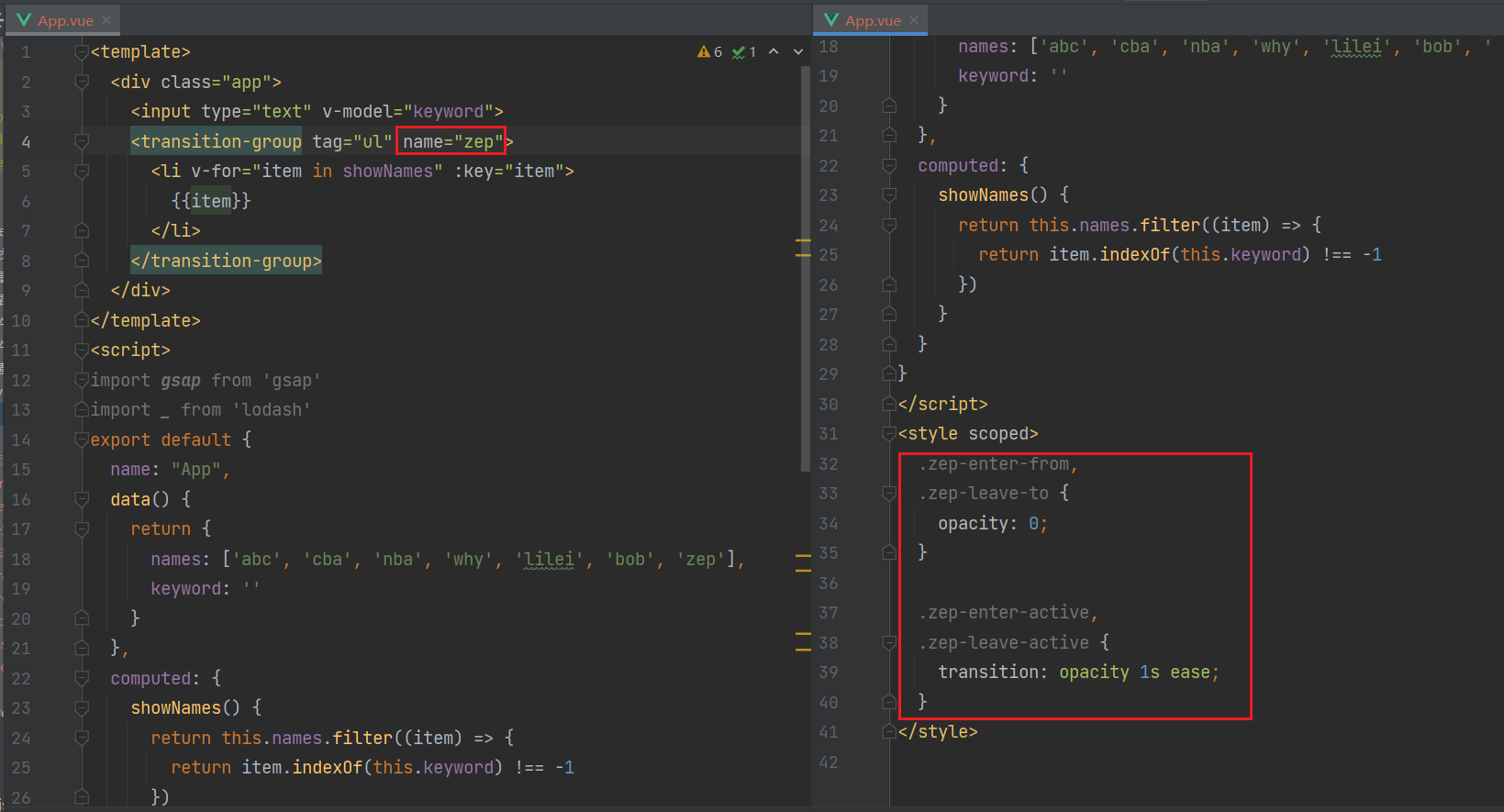Viewport: 1504px width, 812px height.
Task: Switch to left pane App.vue tab
Action: [x=63, y=20]
